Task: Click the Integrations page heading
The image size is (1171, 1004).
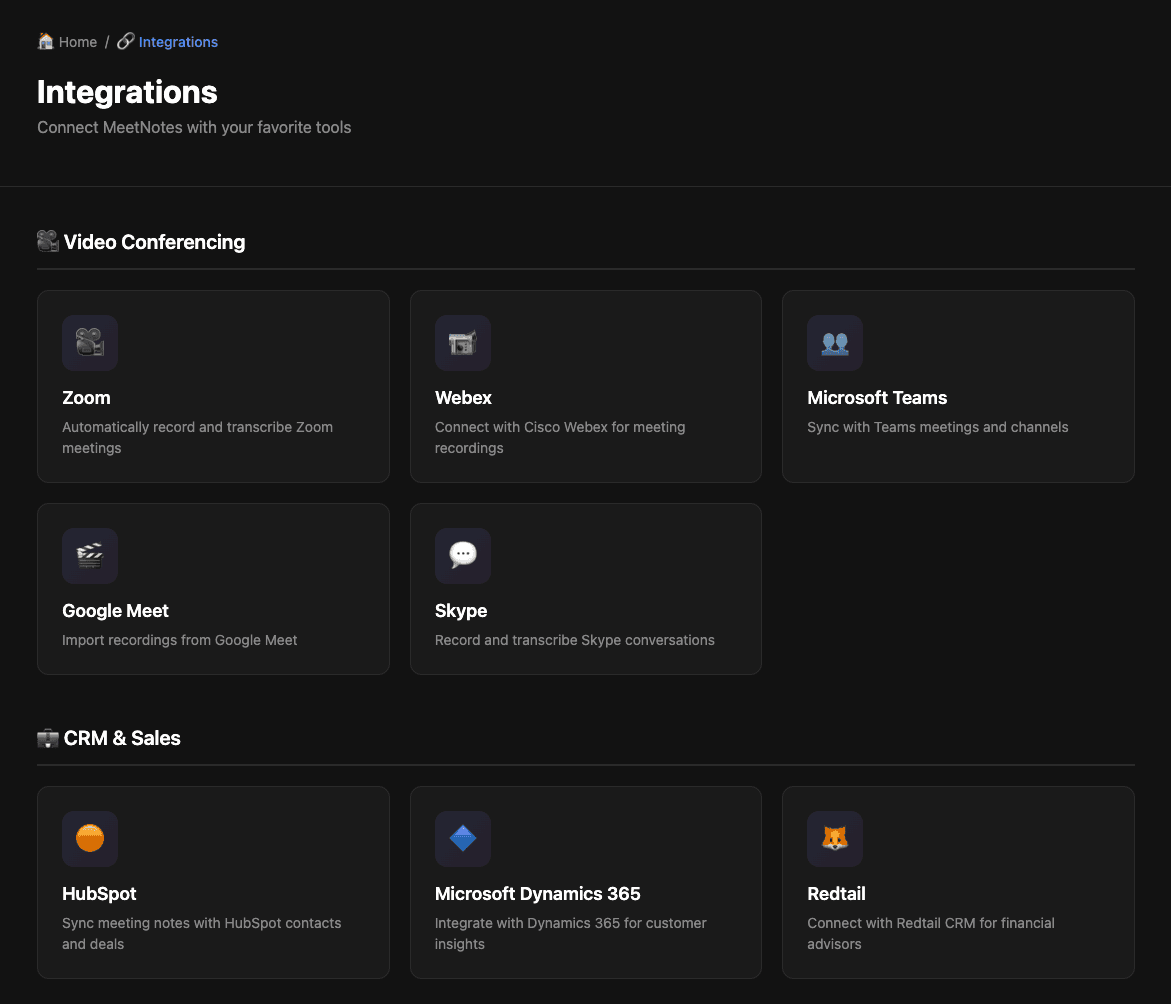Action: pyautogui.click(x=127, y=93)
